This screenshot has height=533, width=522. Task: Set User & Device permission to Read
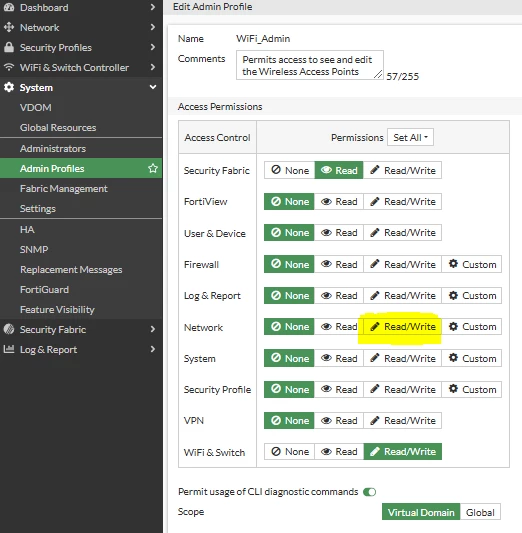pos(339,233)
